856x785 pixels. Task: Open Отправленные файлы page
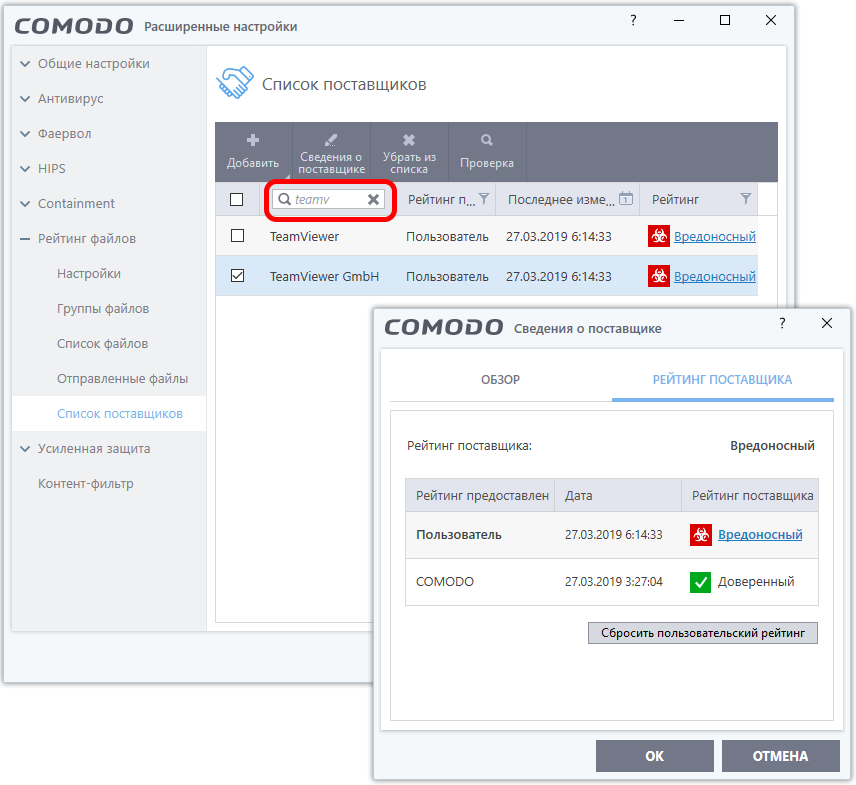(122, 378)
